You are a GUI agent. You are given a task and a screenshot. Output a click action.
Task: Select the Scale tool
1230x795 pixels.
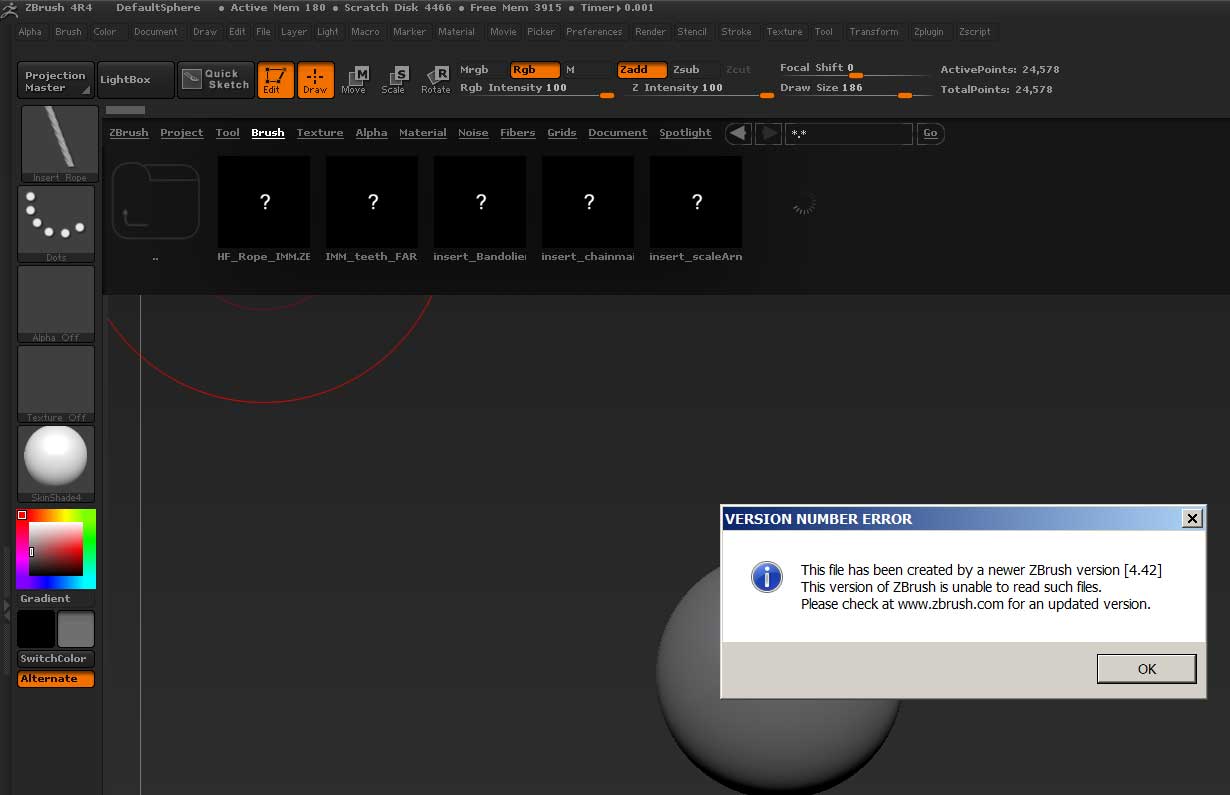coord(394,80)
